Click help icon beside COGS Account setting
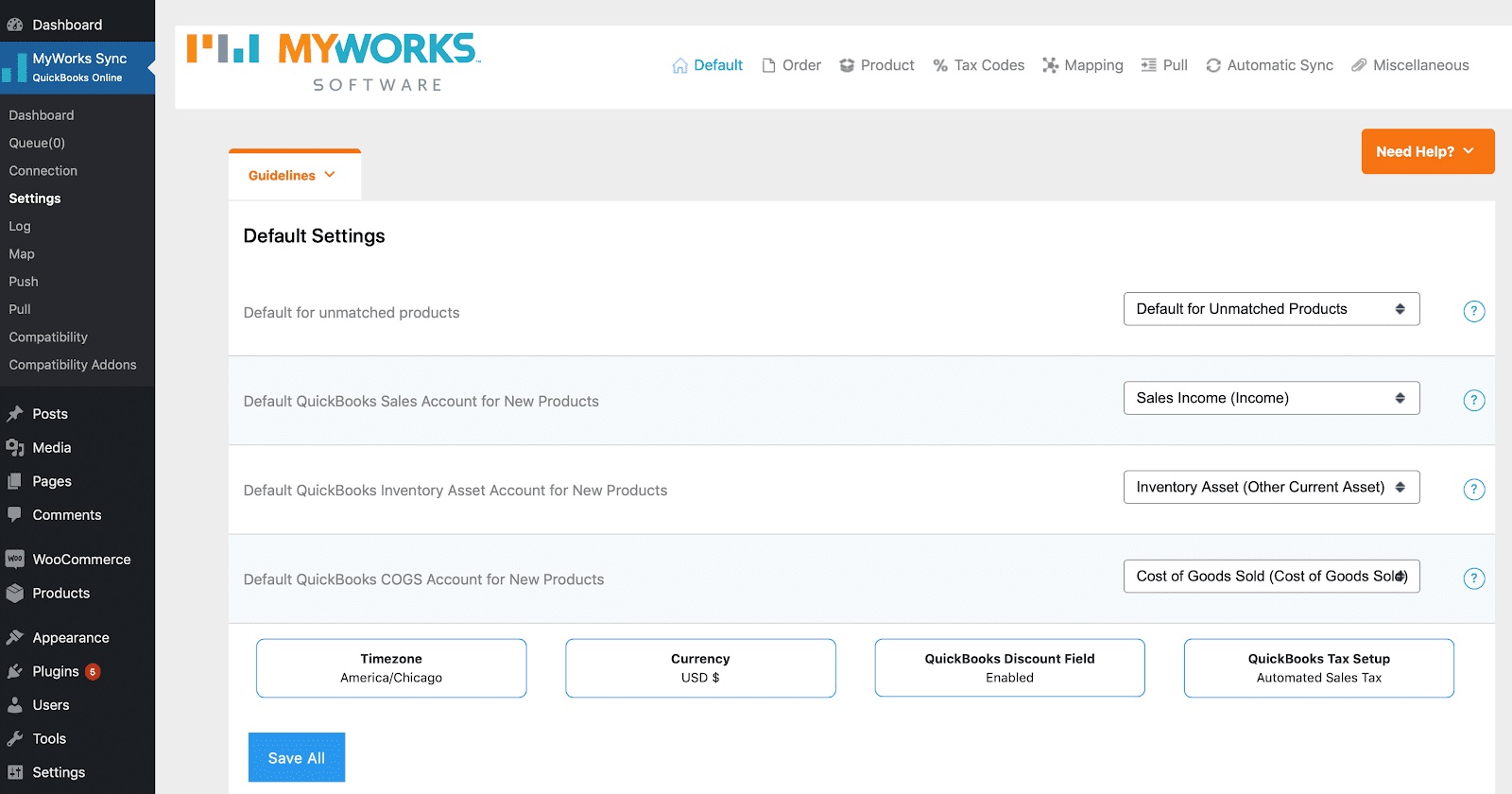Screen dimensions: 1512x794 pyautogui.click(x=1473, y=578)
